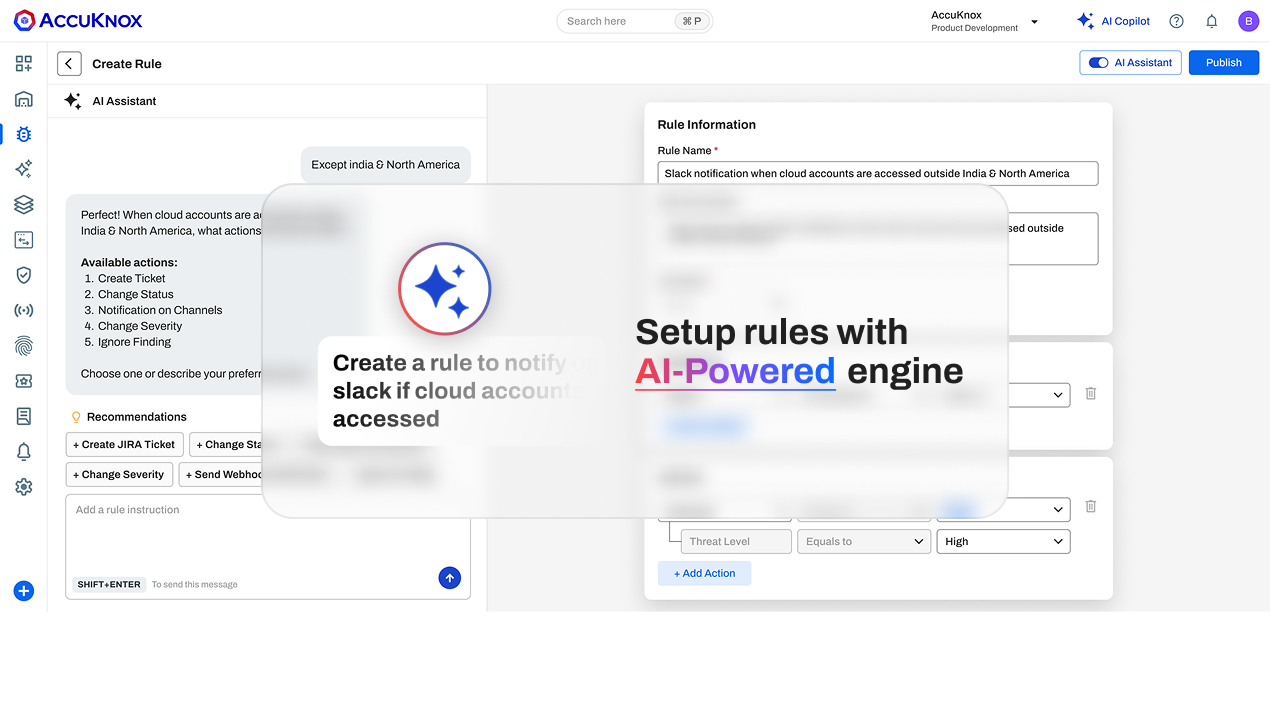Open the notifications bell in the top bar
Viewport: 1270px width, 706px height.
tap(1211, 20)
